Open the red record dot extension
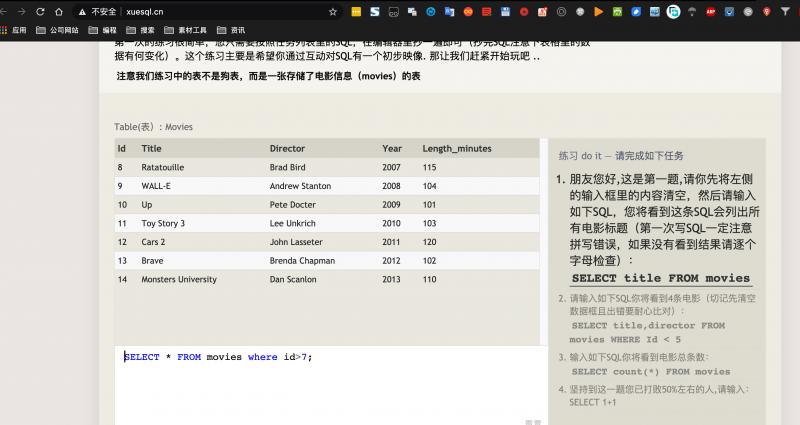The image size is (800, 425). (524, 11)
